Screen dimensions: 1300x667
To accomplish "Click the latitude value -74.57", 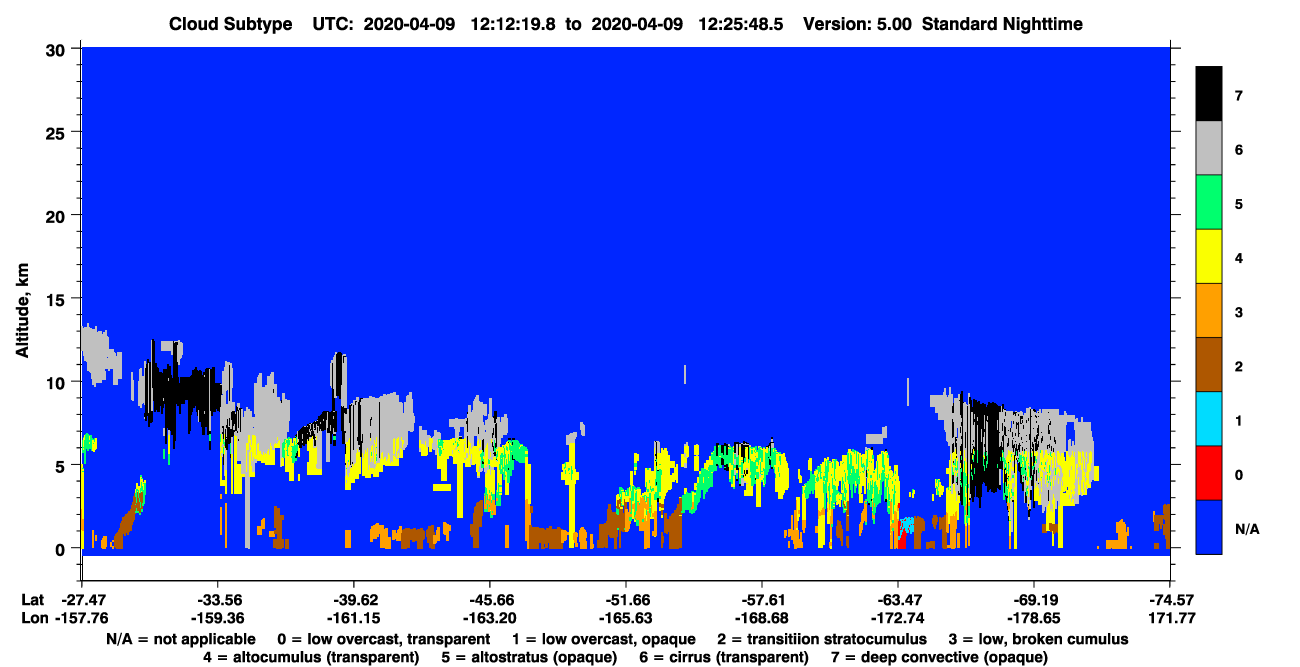I will pyautogui.click(x=1170, y=600).
